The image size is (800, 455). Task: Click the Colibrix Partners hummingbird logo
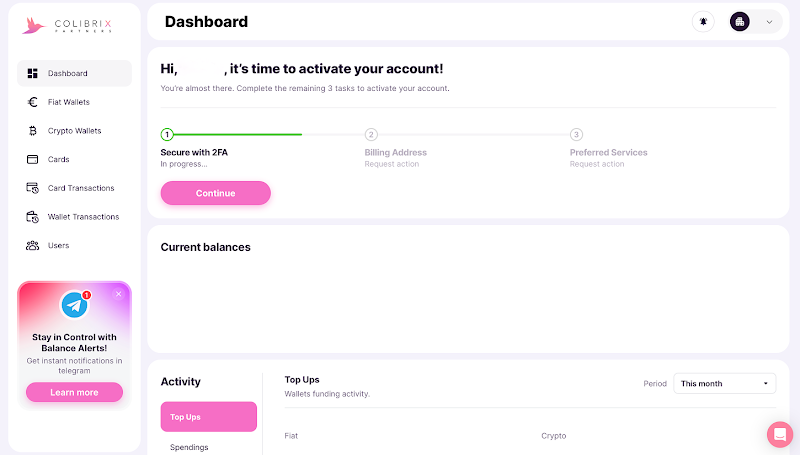(x=35, y=24)
